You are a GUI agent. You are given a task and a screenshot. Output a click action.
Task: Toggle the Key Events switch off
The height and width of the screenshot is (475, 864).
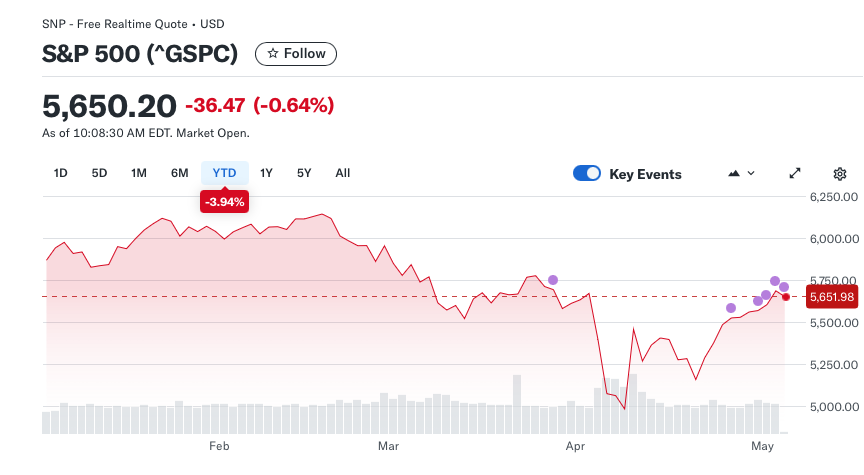587,173
